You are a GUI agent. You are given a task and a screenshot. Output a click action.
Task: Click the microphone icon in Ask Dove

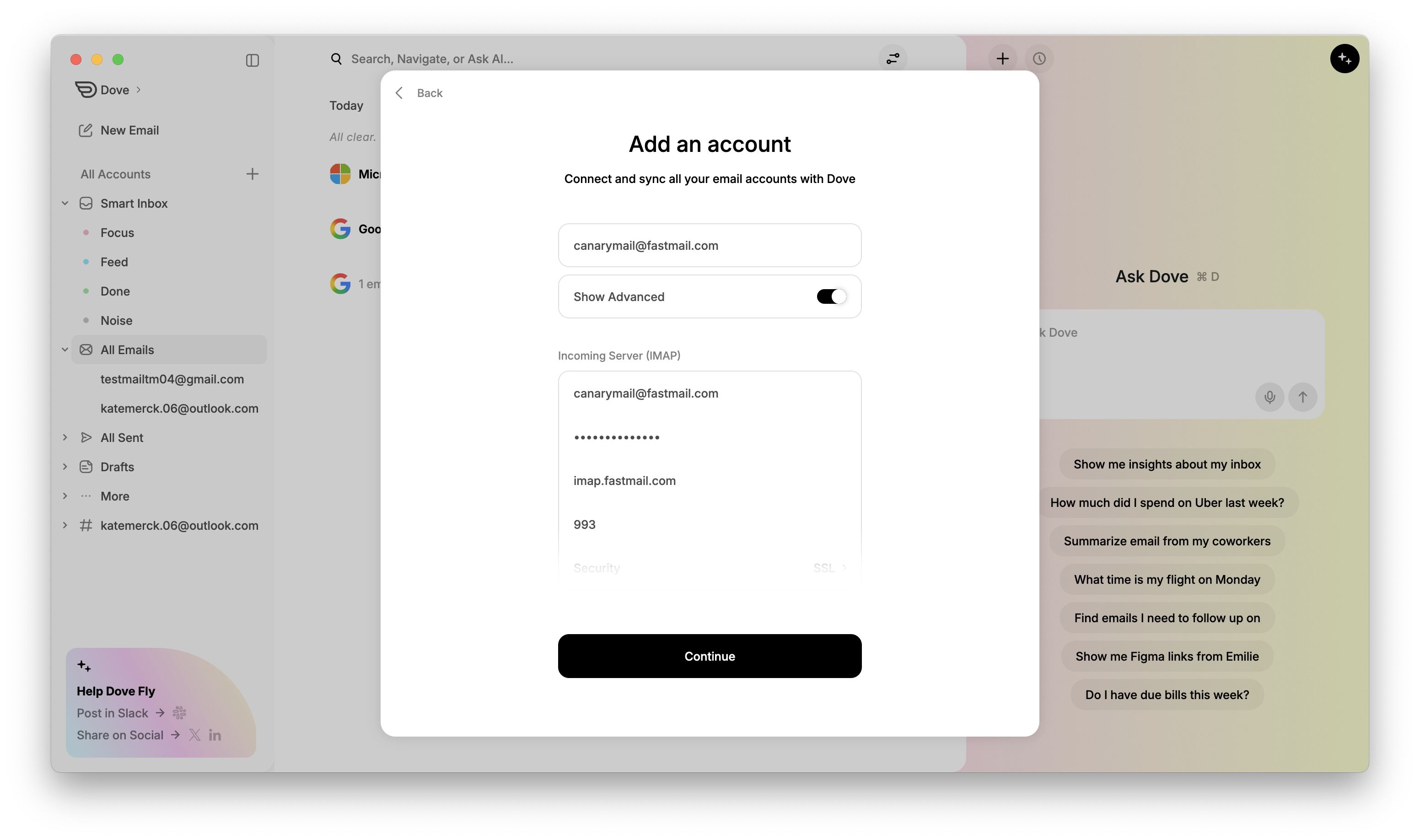[1269, 398]
